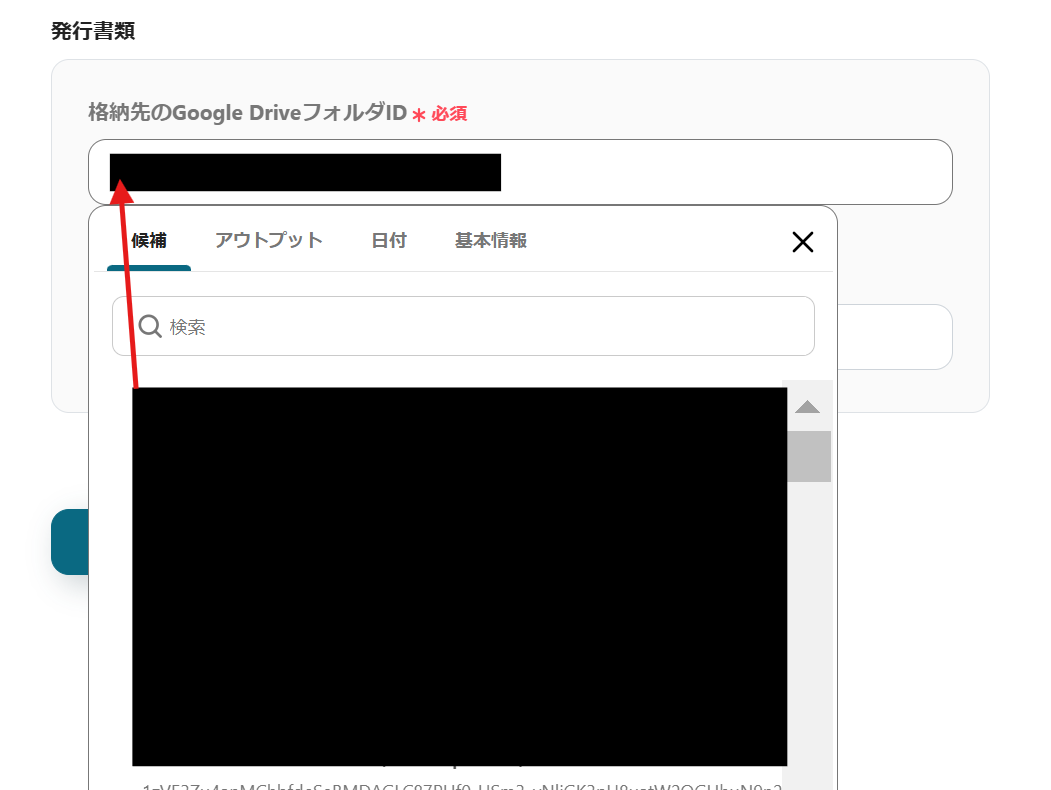The height and width of the screenshot is (790, 1051).
Task: Click the candidates list scrollbar thumb
Action: [809, 456]
